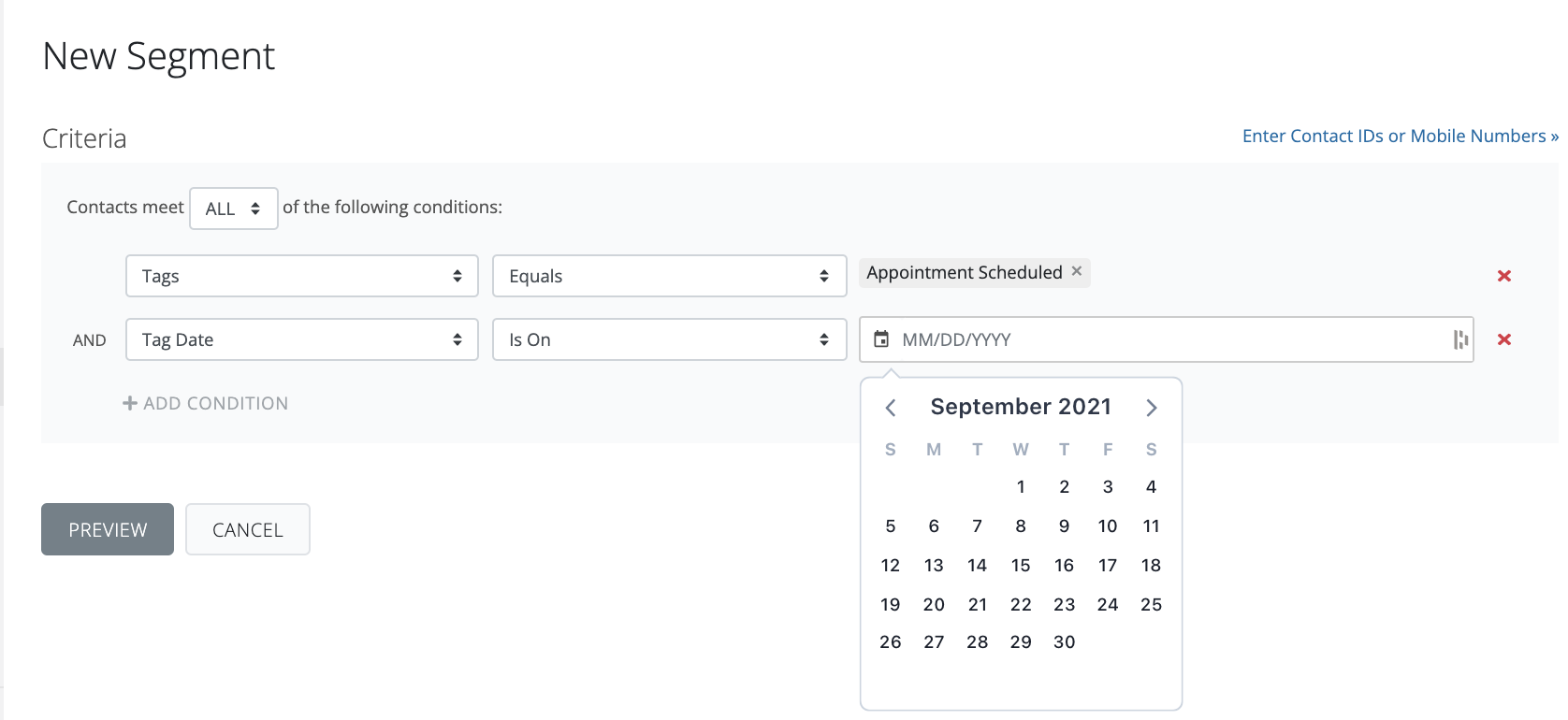This screenshot has width=1568, height=720.
Task: Click the calendar icon in date field
Action: coord(881,339)
